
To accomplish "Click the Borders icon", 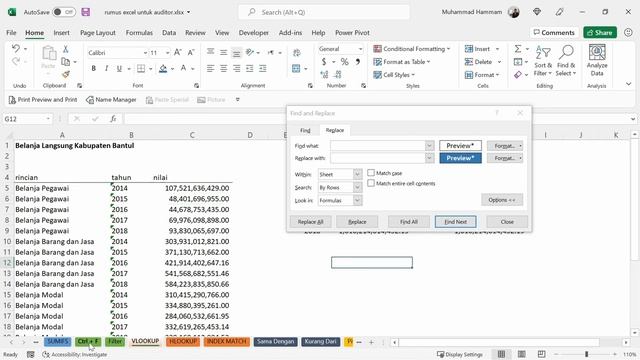I will pyautogui.click(x=141, y=68).
